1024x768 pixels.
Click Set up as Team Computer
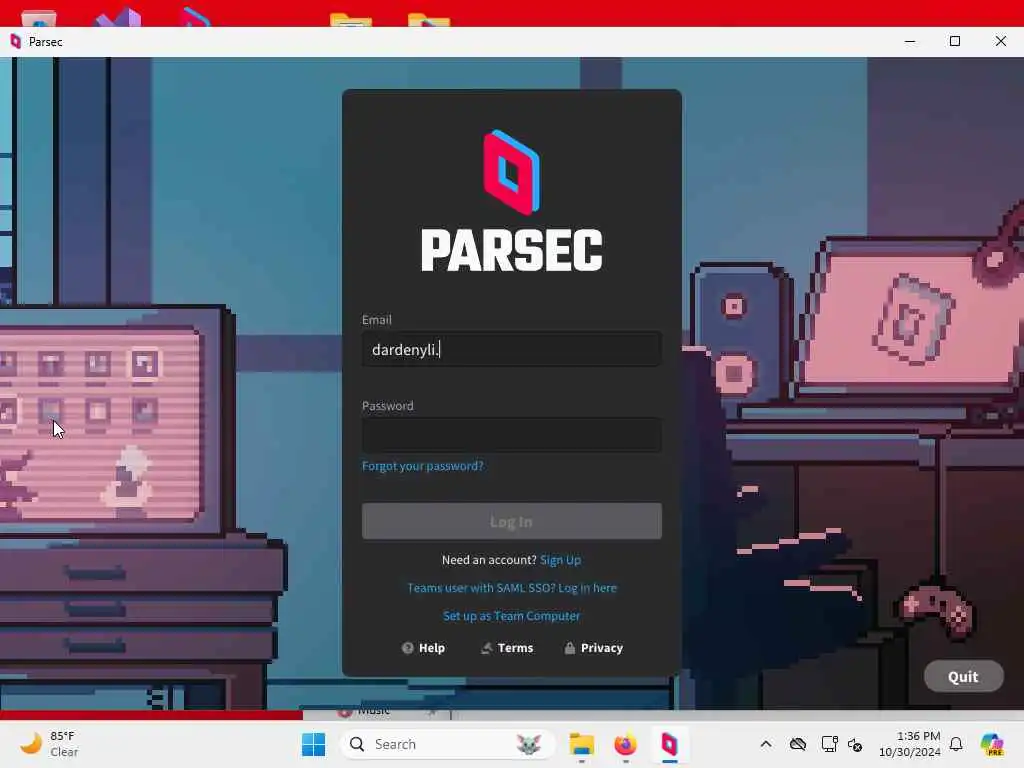click(x=511, y=616)
